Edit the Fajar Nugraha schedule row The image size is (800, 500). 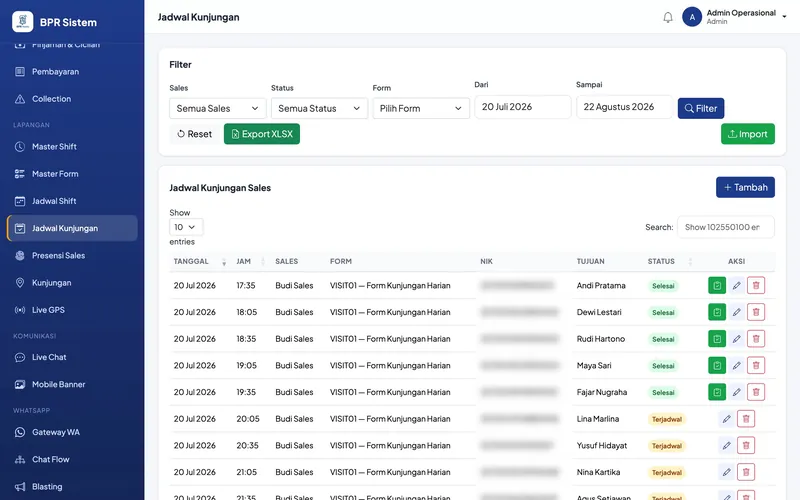(736, 392)
